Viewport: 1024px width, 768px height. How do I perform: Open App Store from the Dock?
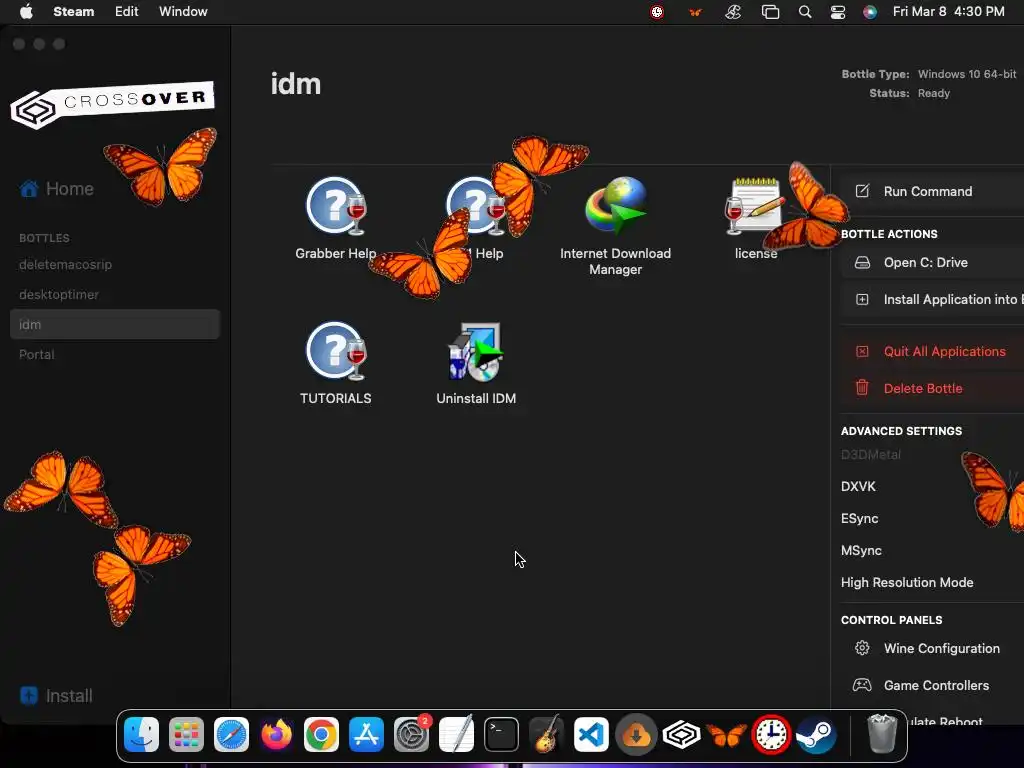[366, 735]
